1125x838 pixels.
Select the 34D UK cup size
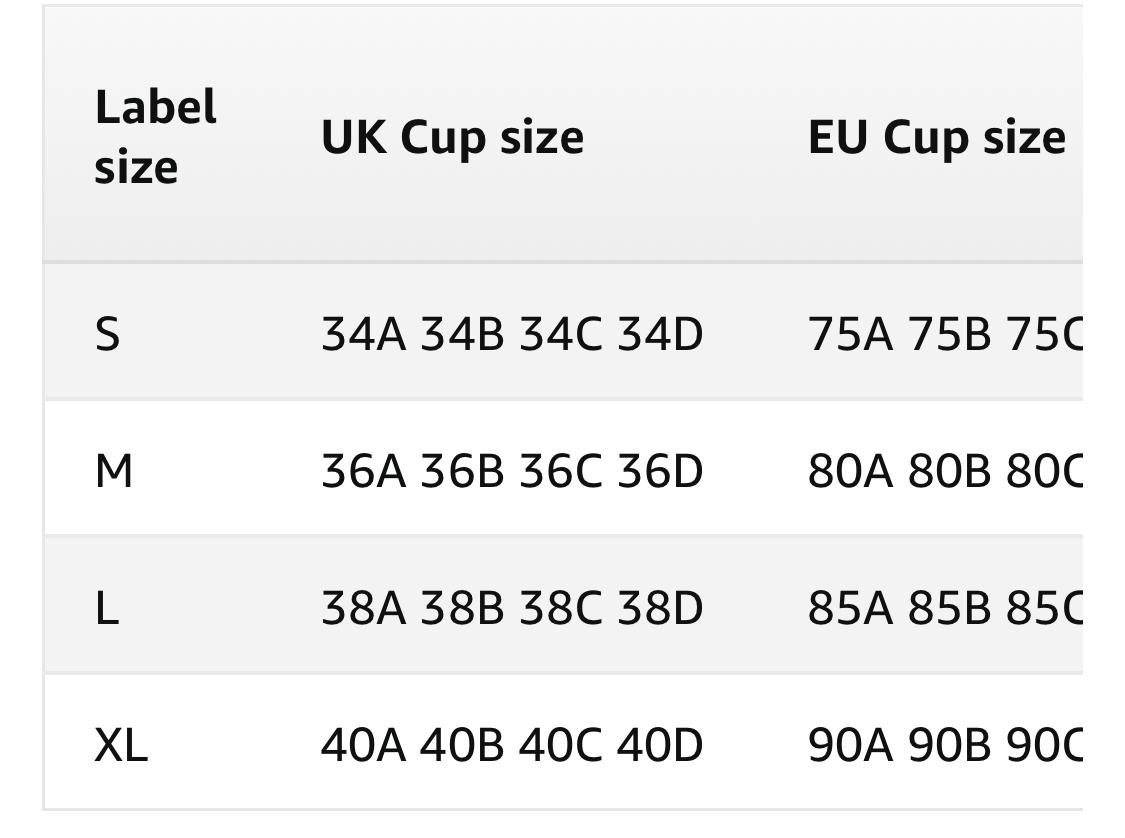click(x=660, y=333)
